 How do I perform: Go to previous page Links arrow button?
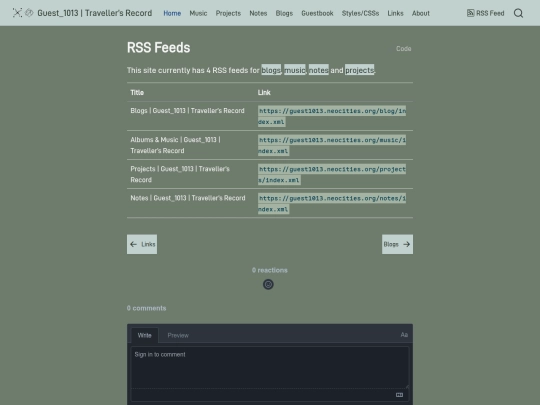[x=142, y=244]
